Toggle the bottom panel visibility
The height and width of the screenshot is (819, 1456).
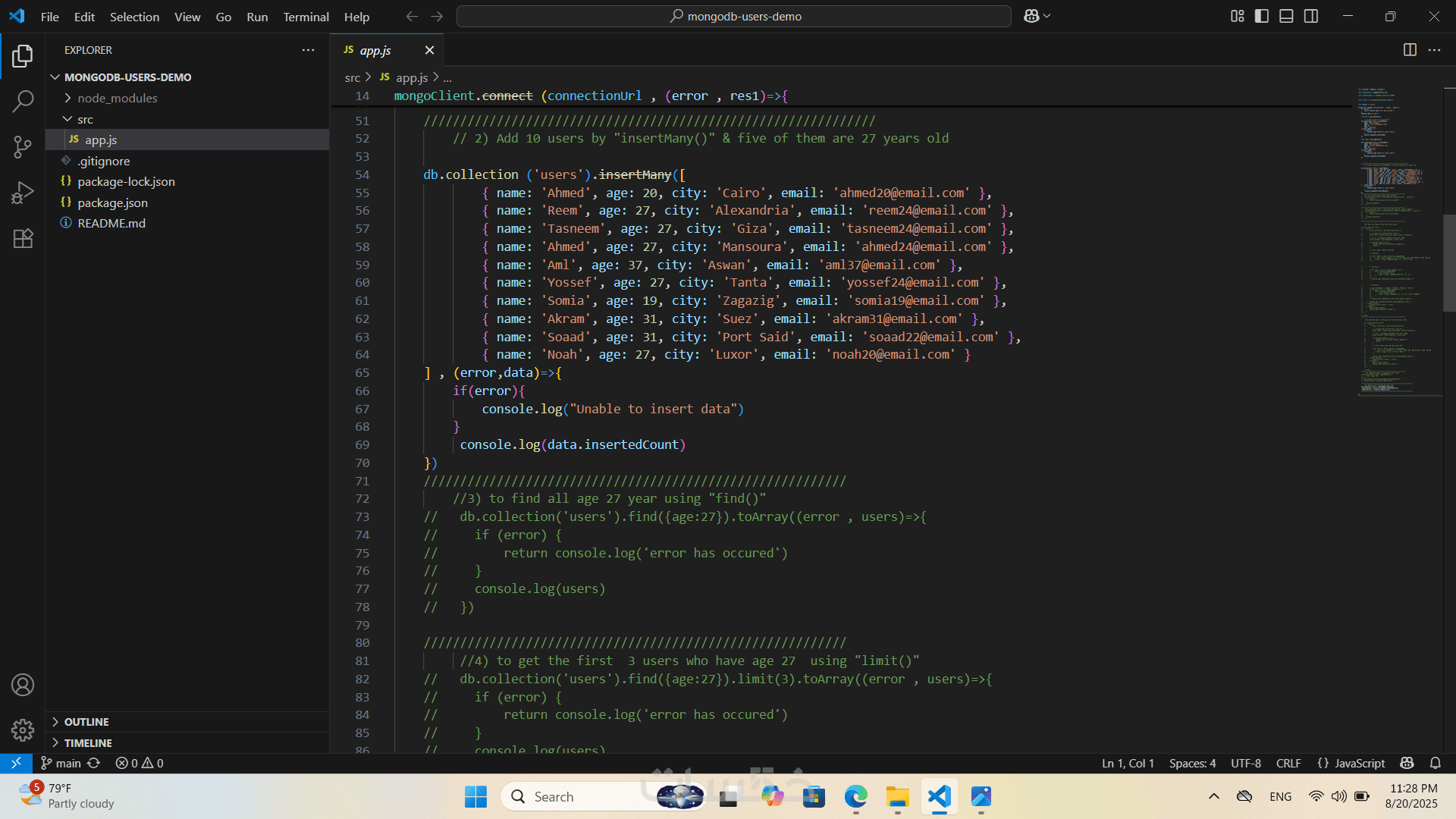(x=1286, y=16)
